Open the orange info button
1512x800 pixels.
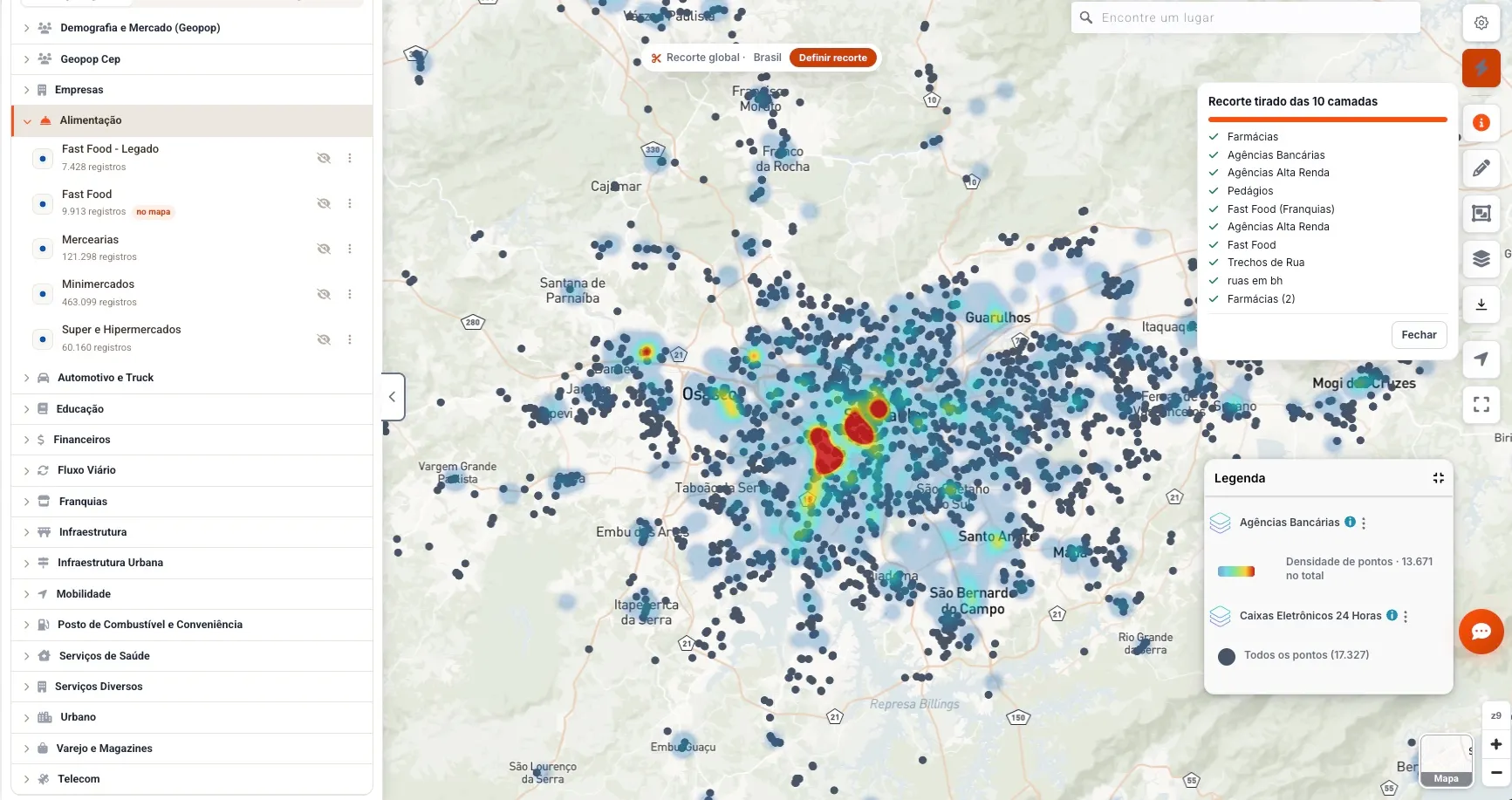click(1481, 123)
